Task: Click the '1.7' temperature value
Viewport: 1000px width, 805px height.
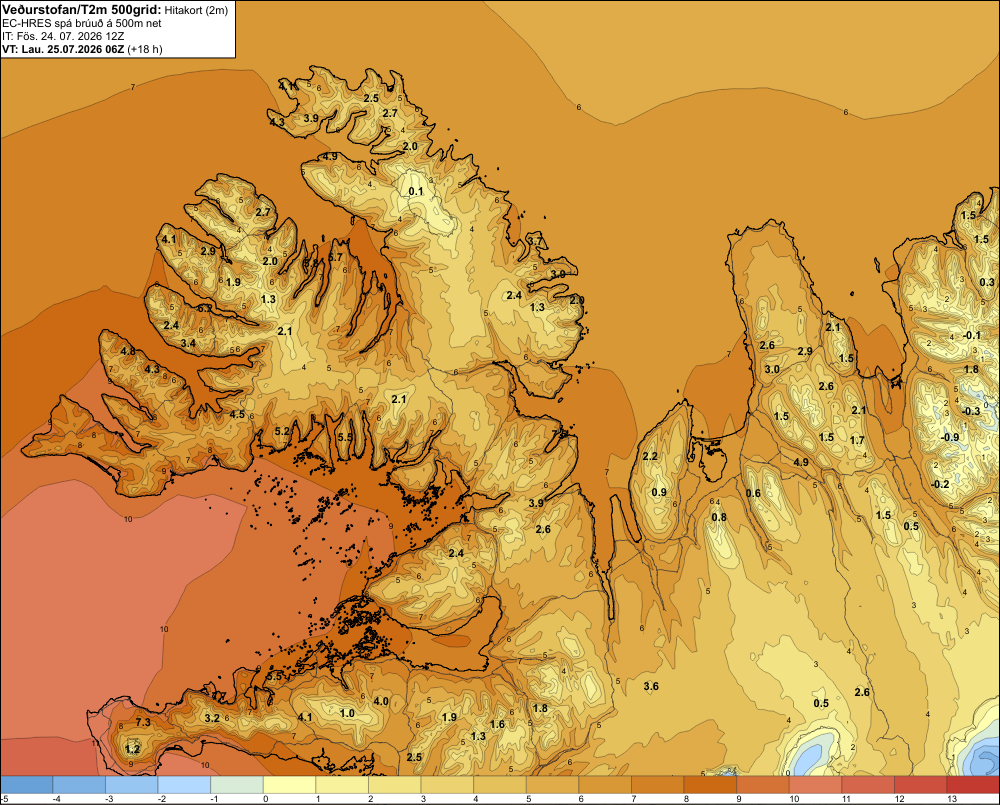Action: pos(857,440)
